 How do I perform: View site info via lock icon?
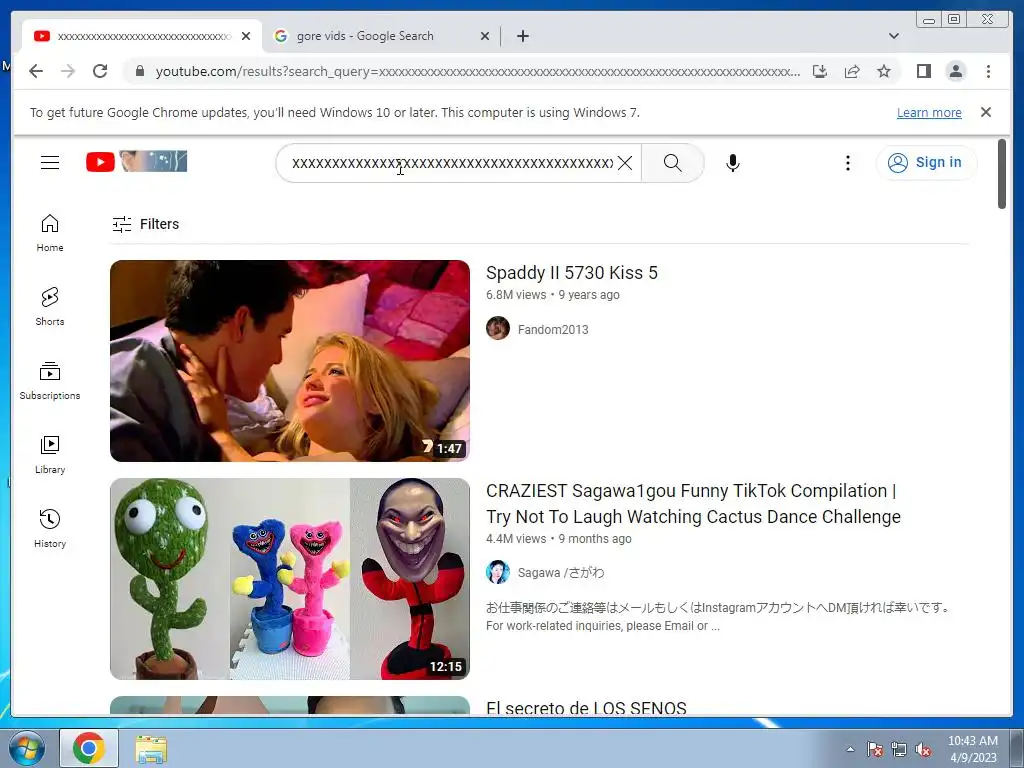tap(139, 71)
